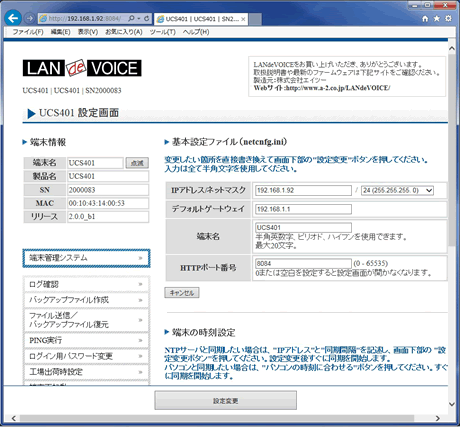This screenshot has height=427, width=460.
Task: Click the search magnifier in address bar
Action: [131, 18]
